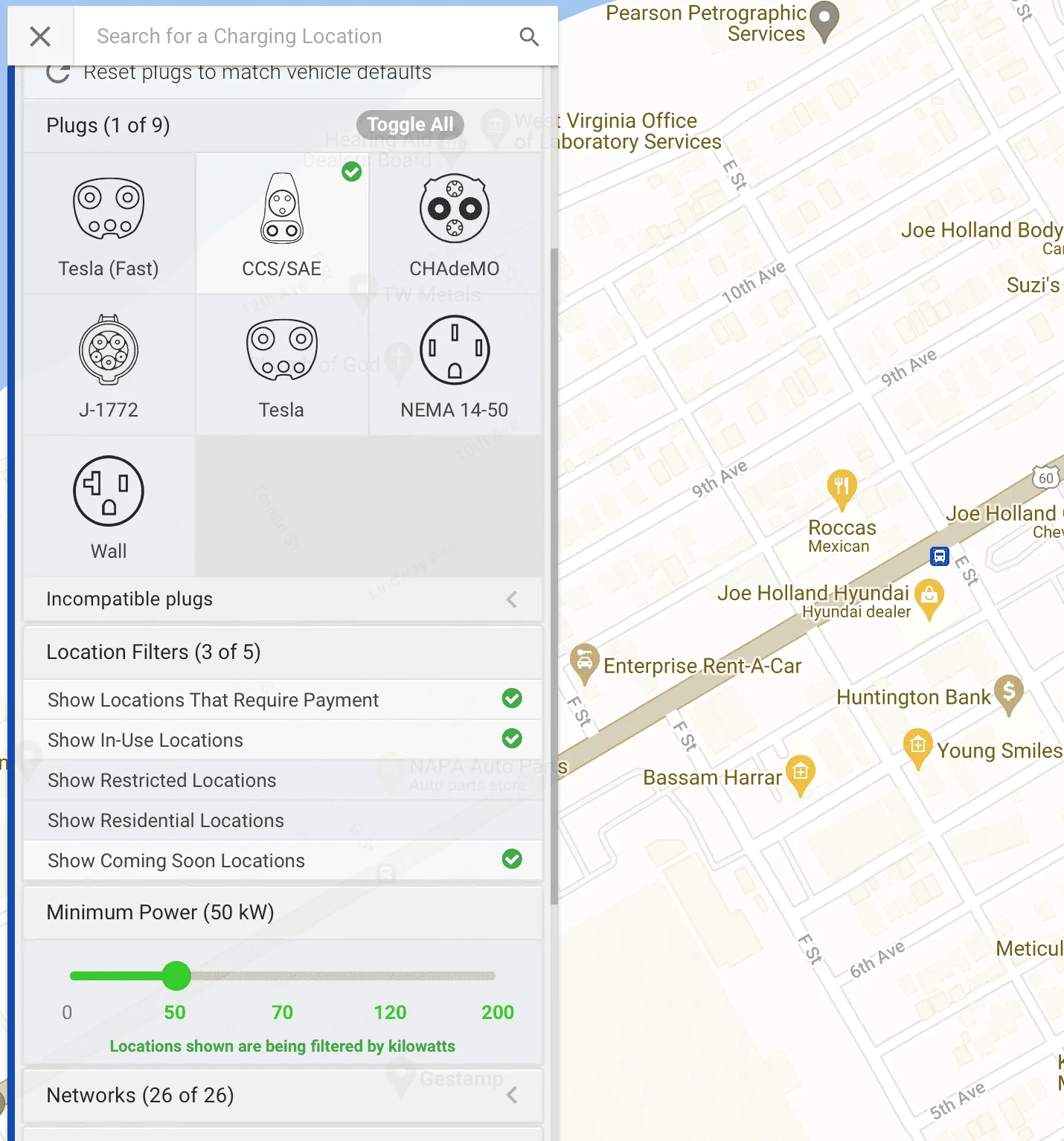Focus the Search for a Charging Location field

298,36
